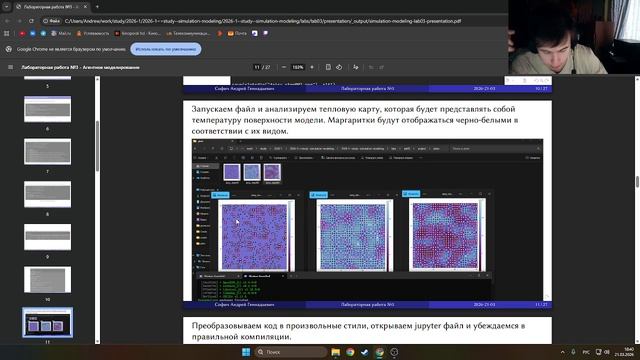Open the Telegram bookmark icon
Screen dimensions: 640x360
[x=43, y=33]
